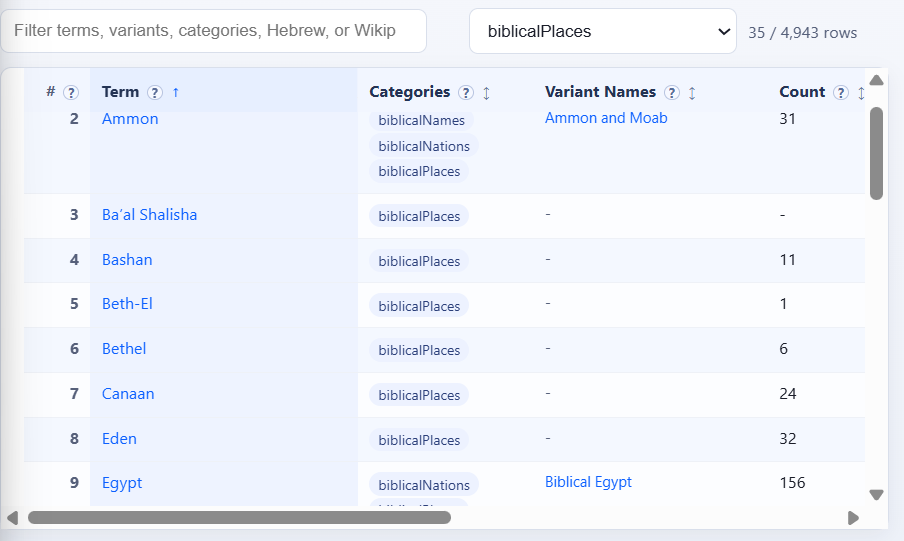Click the Count column header
This screenshot has width=904, height=541.
coord(802,92)
